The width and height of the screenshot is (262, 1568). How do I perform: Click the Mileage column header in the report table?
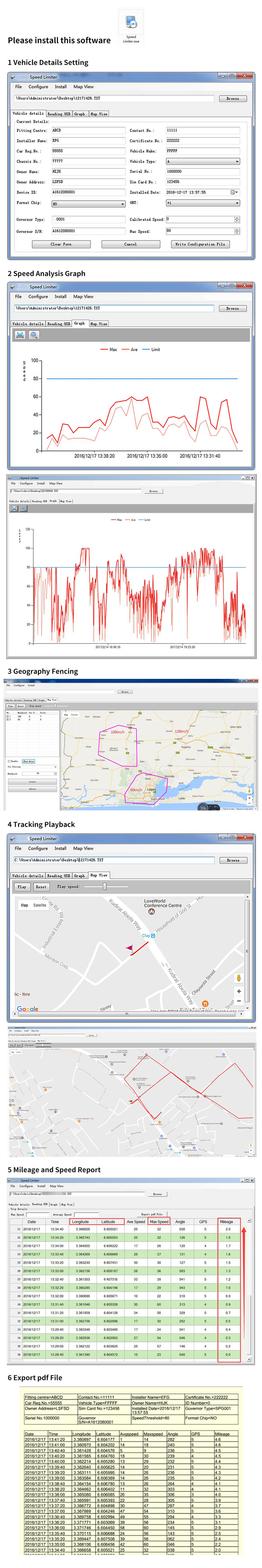227,1222
